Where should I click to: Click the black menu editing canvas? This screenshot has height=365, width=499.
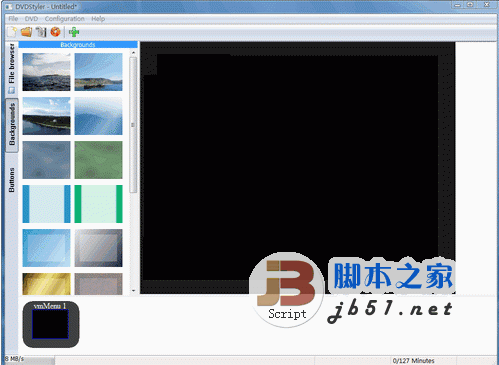coord(297,168)
